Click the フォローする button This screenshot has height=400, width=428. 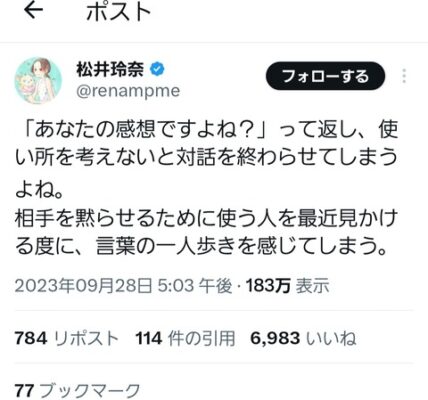point(325,76)
